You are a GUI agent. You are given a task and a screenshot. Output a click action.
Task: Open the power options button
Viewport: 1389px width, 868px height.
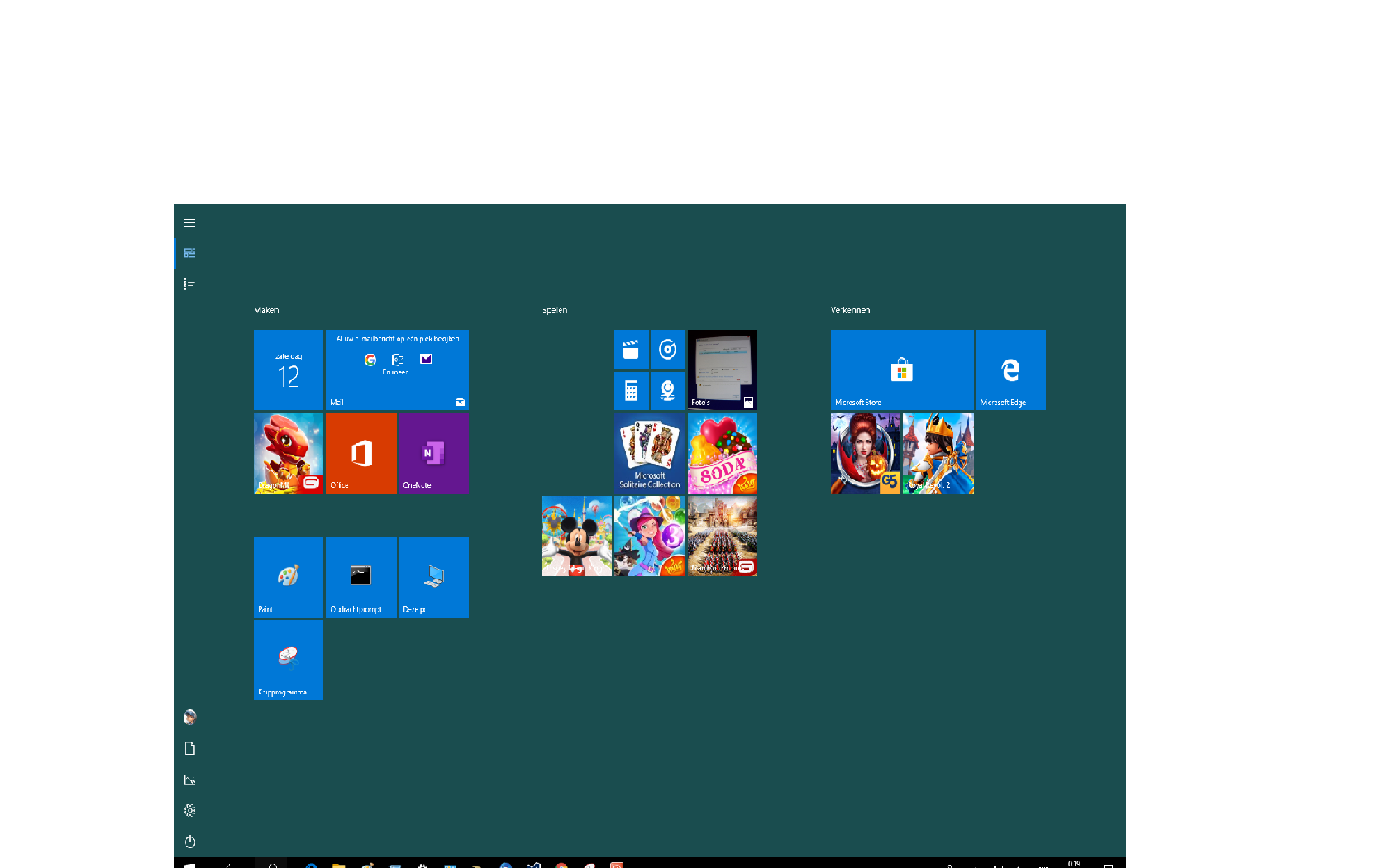coord(189,842)
